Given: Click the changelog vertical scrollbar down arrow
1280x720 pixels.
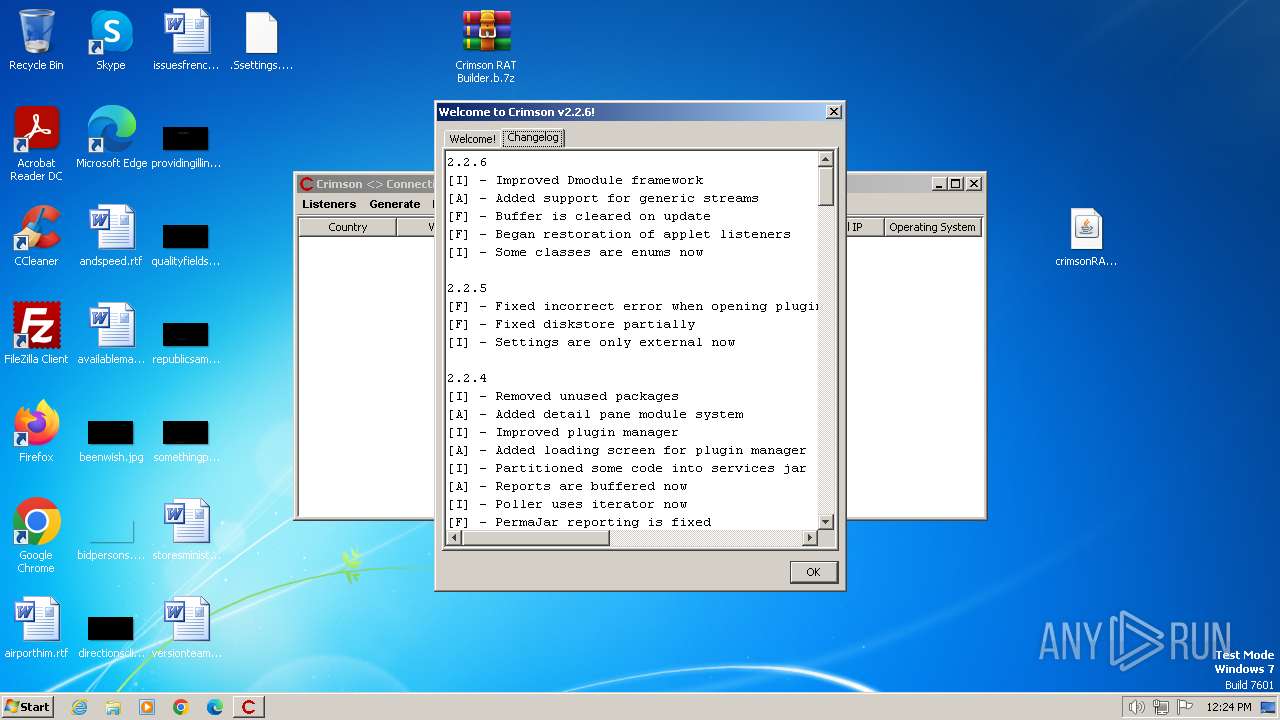Looking at the screenshot, I should coord(826,522).
